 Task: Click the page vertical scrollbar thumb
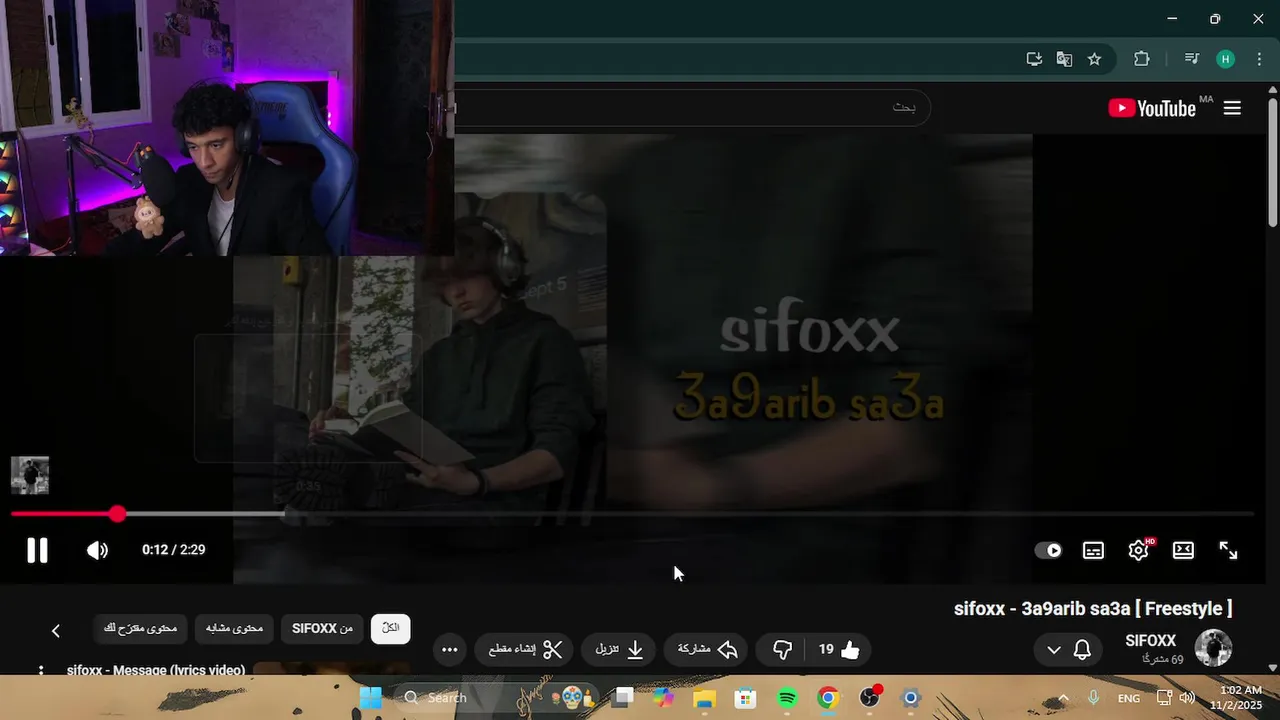click(1272, 160)
